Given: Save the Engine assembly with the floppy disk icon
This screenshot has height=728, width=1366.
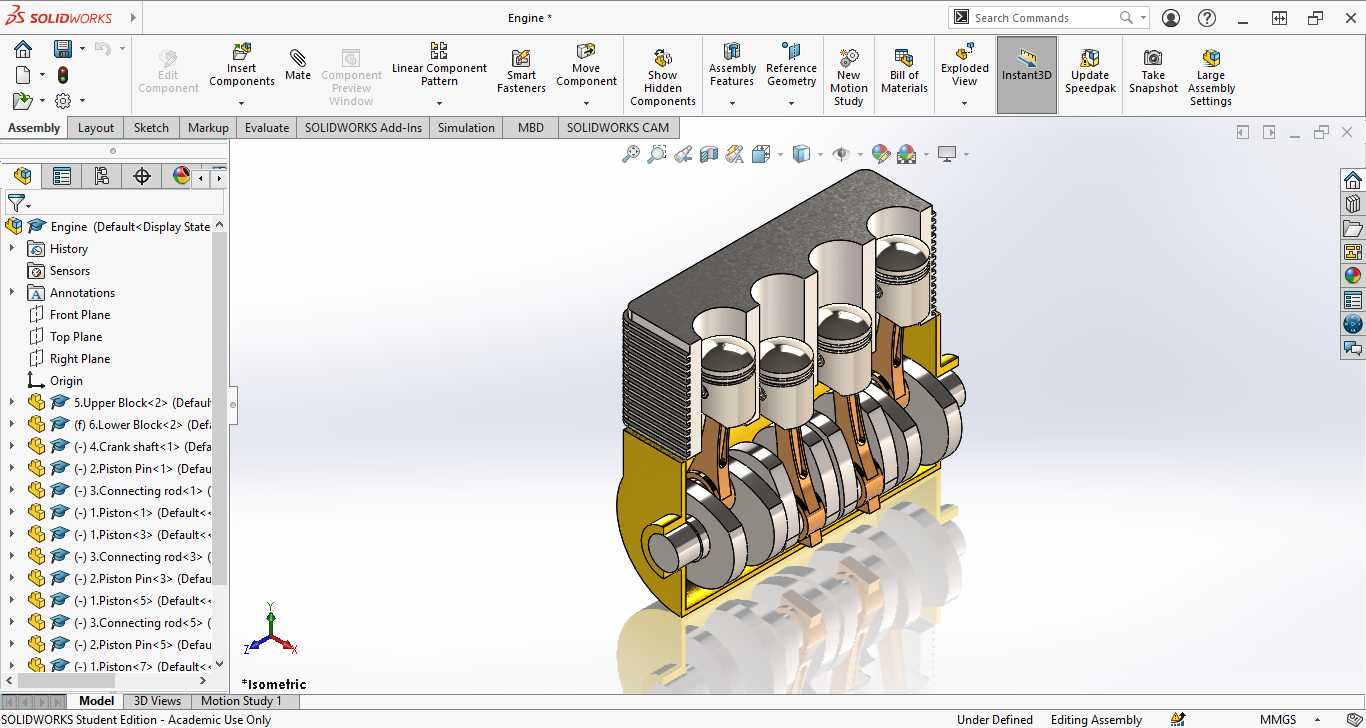Looking at the screenshot, I should [x=63, y=49].
